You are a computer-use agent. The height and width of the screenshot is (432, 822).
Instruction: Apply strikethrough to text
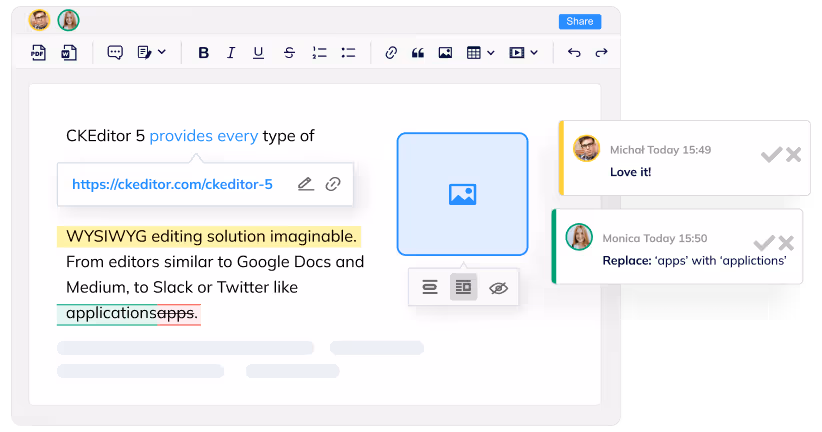click(x=289, y=53)
